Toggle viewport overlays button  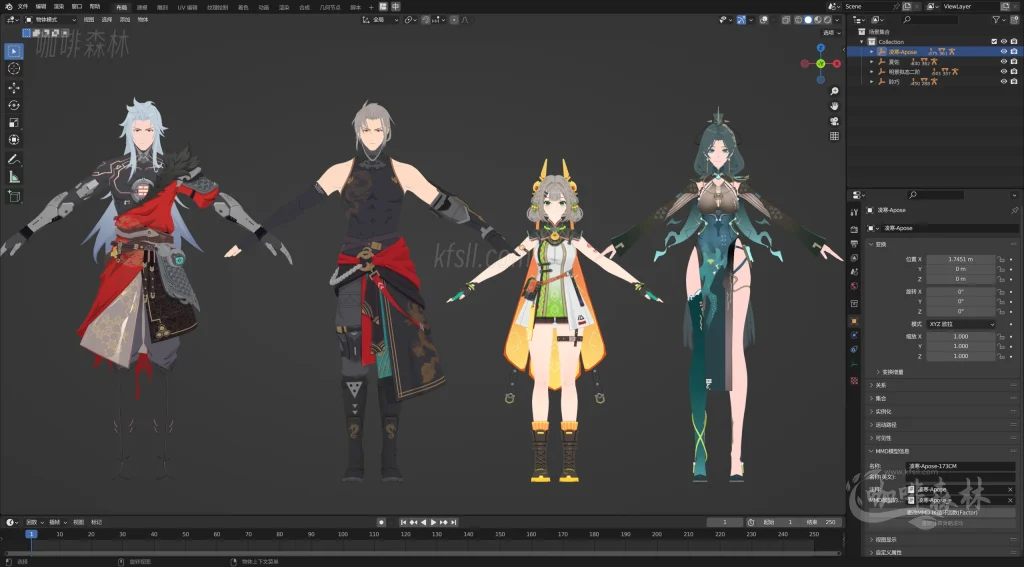[x=763, y=20]
